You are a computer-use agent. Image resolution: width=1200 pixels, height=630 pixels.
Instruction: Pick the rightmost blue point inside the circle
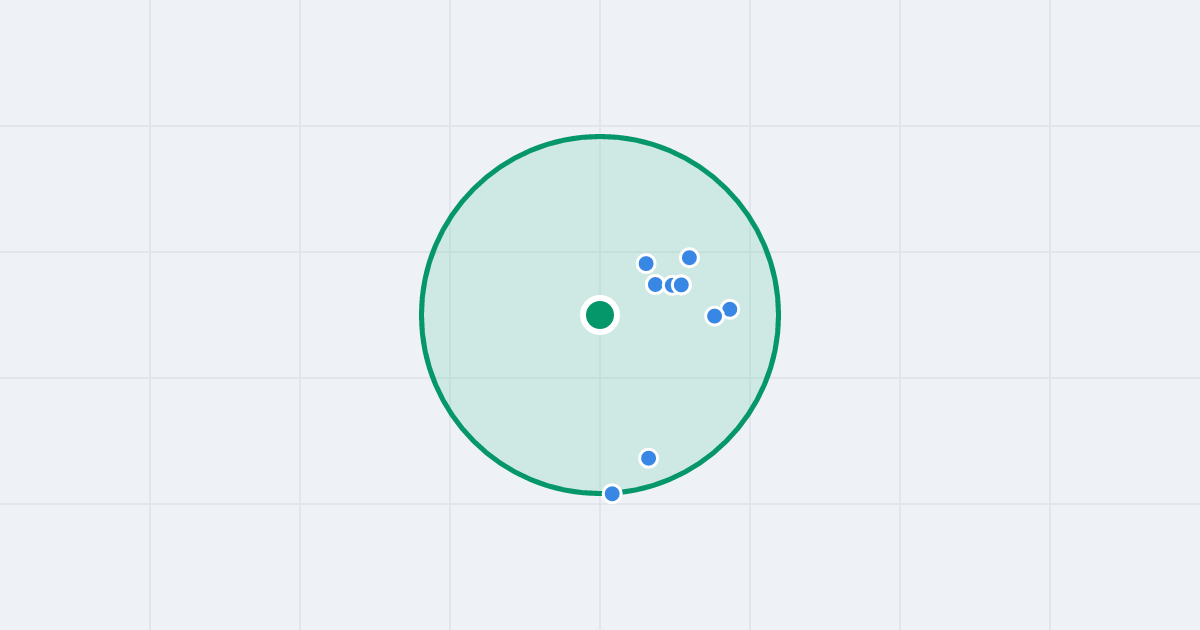tap(730, 309)
